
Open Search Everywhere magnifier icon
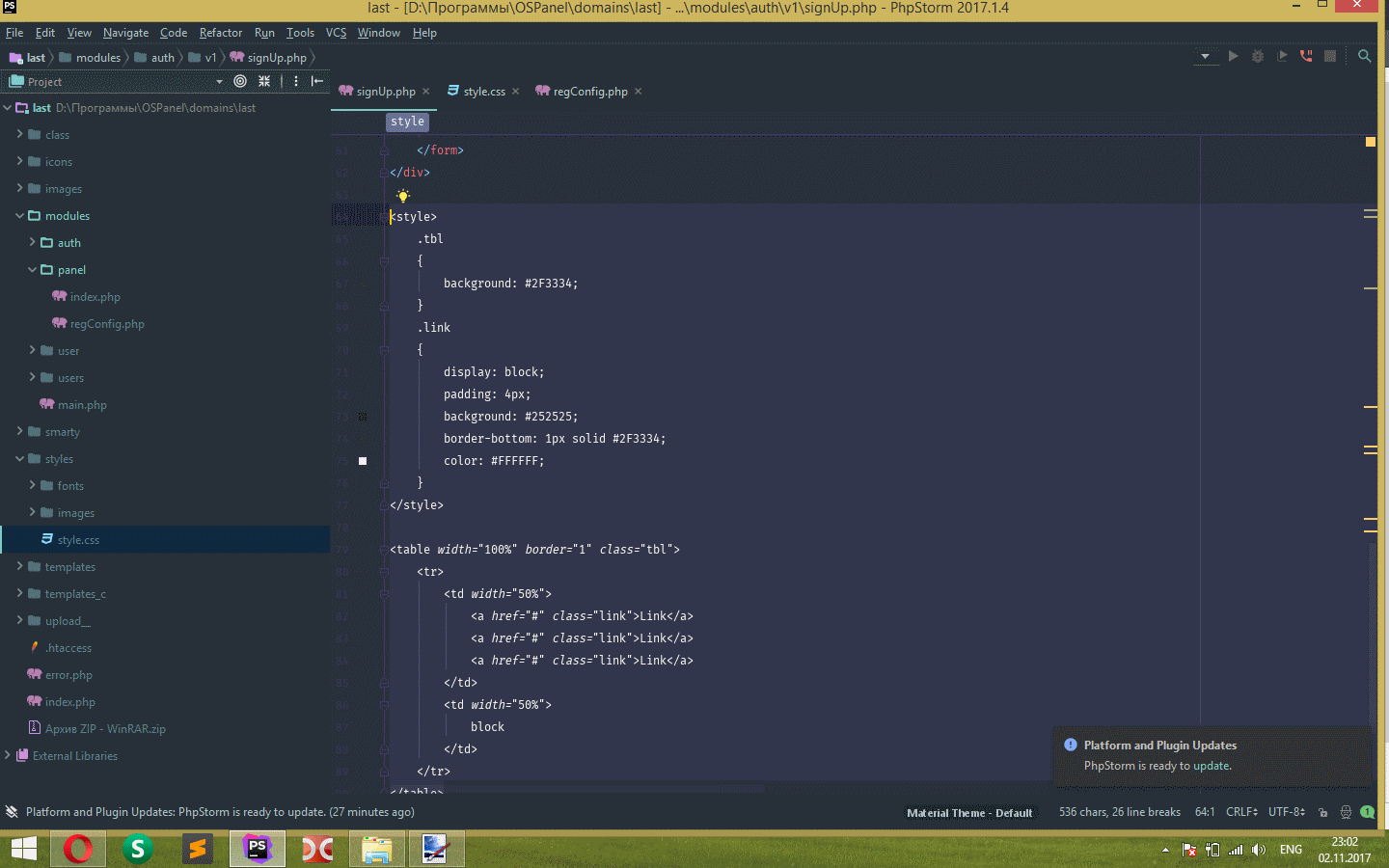point(1364,56)
